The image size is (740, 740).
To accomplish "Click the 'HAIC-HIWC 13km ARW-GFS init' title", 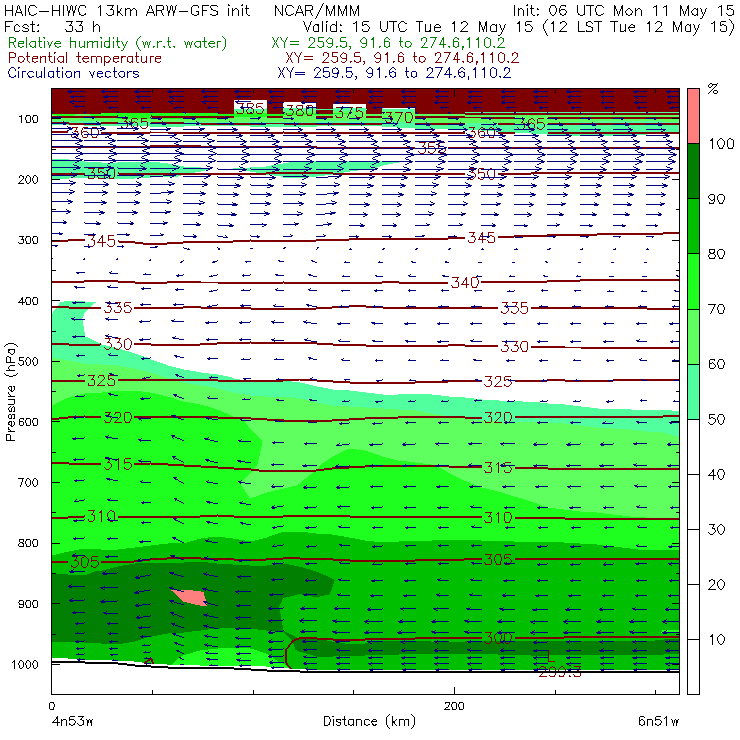I will (x=127, y=11).
